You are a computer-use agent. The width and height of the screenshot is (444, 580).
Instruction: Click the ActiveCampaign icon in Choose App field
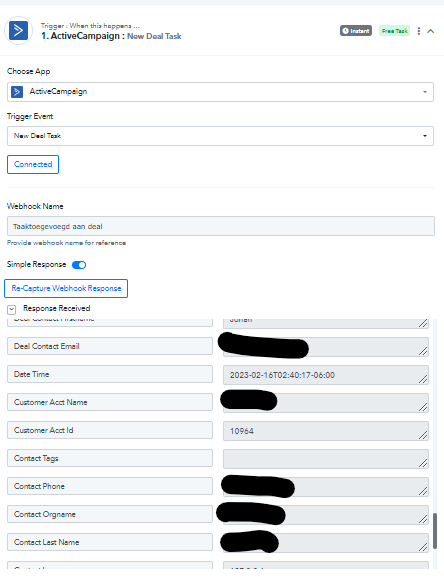point(17,91)
